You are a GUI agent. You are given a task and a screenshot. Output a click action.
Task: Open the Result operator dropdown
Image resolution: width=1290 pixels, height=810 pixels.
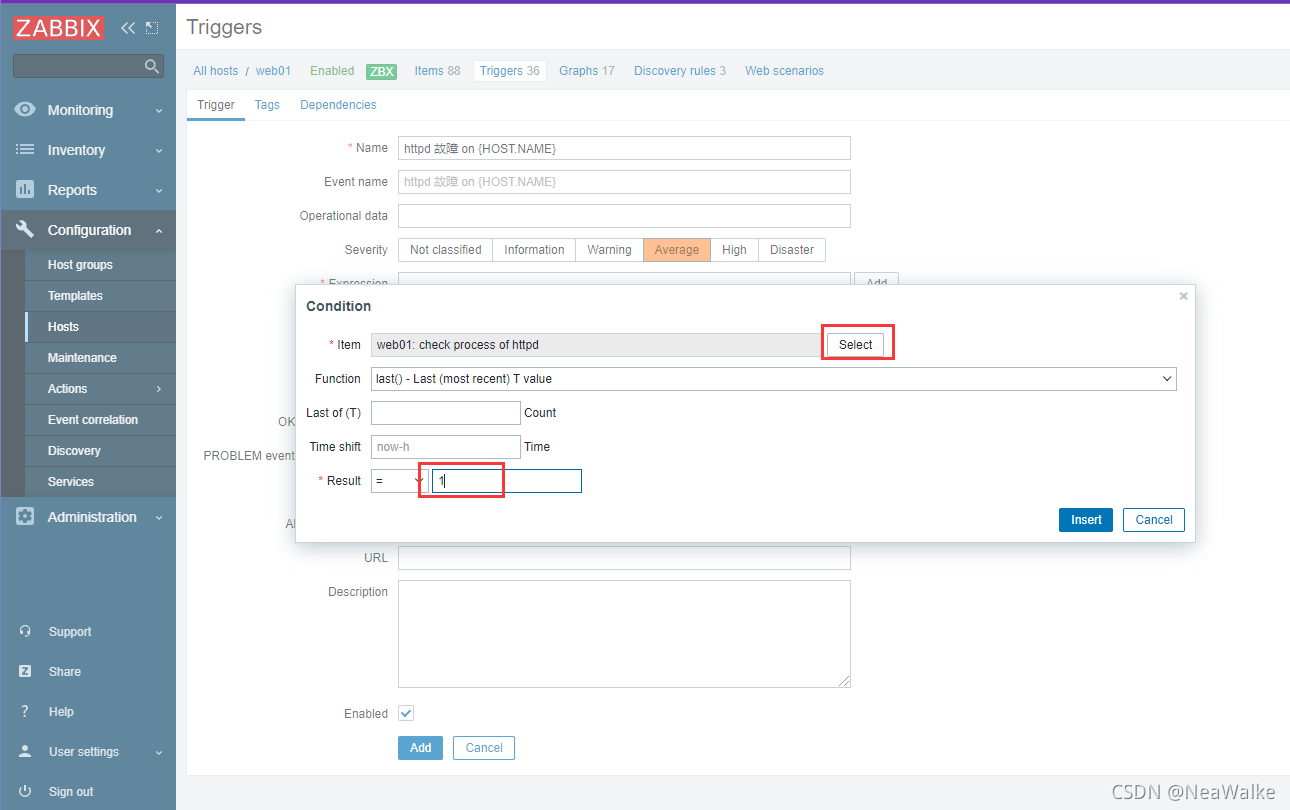[399, 481]
